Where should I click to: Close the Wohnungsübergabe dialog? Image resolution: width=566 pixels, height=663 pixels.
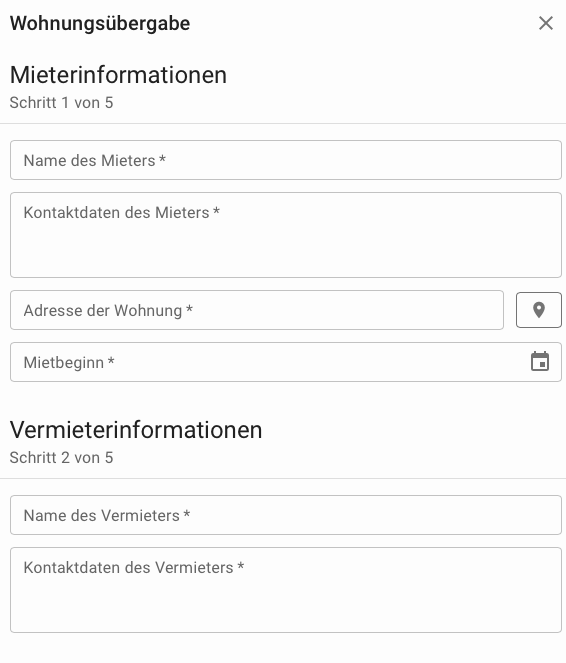click(x=546, y=23)
